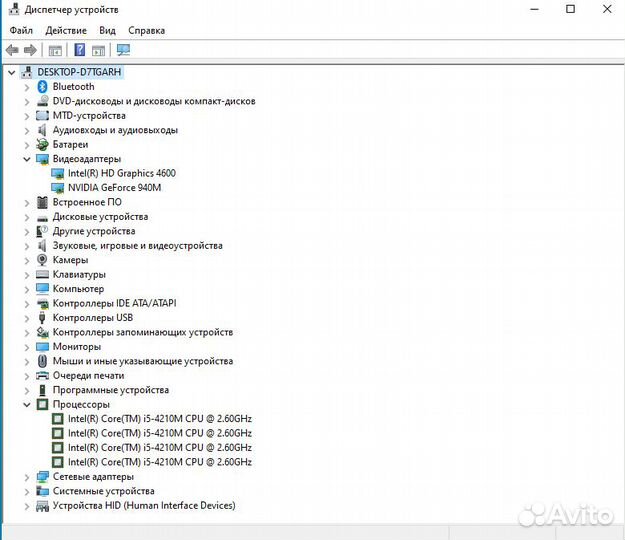Image resolution: width=625 pixels, height=540 pixels.
Task: Maximize the Device Manager window
Action: tap(570, 9)
